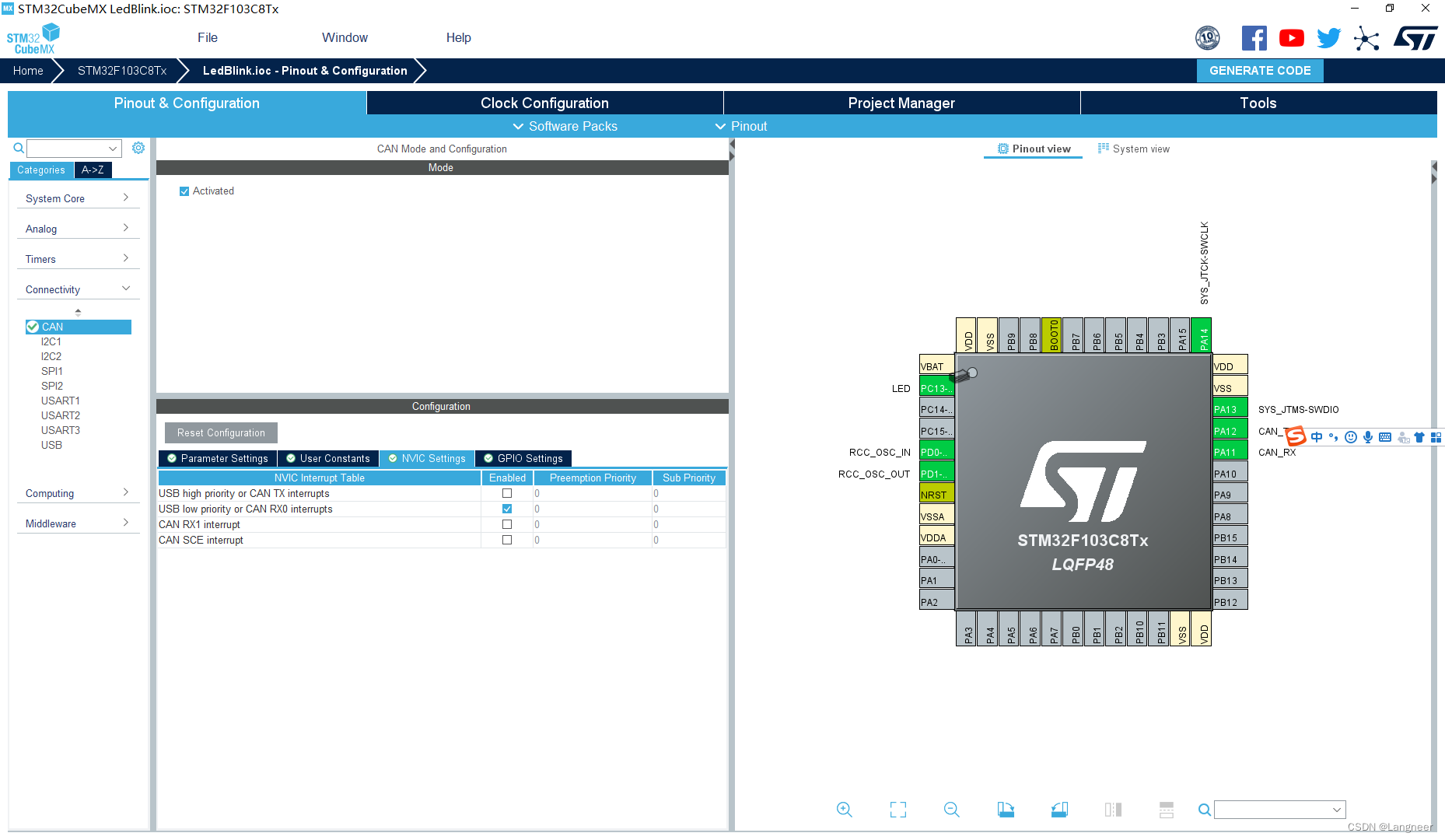The height and width of the screenshot is (840, 1445).
Task: Select SPI2 in Connectivity list
Action: (x=52, y=386)
